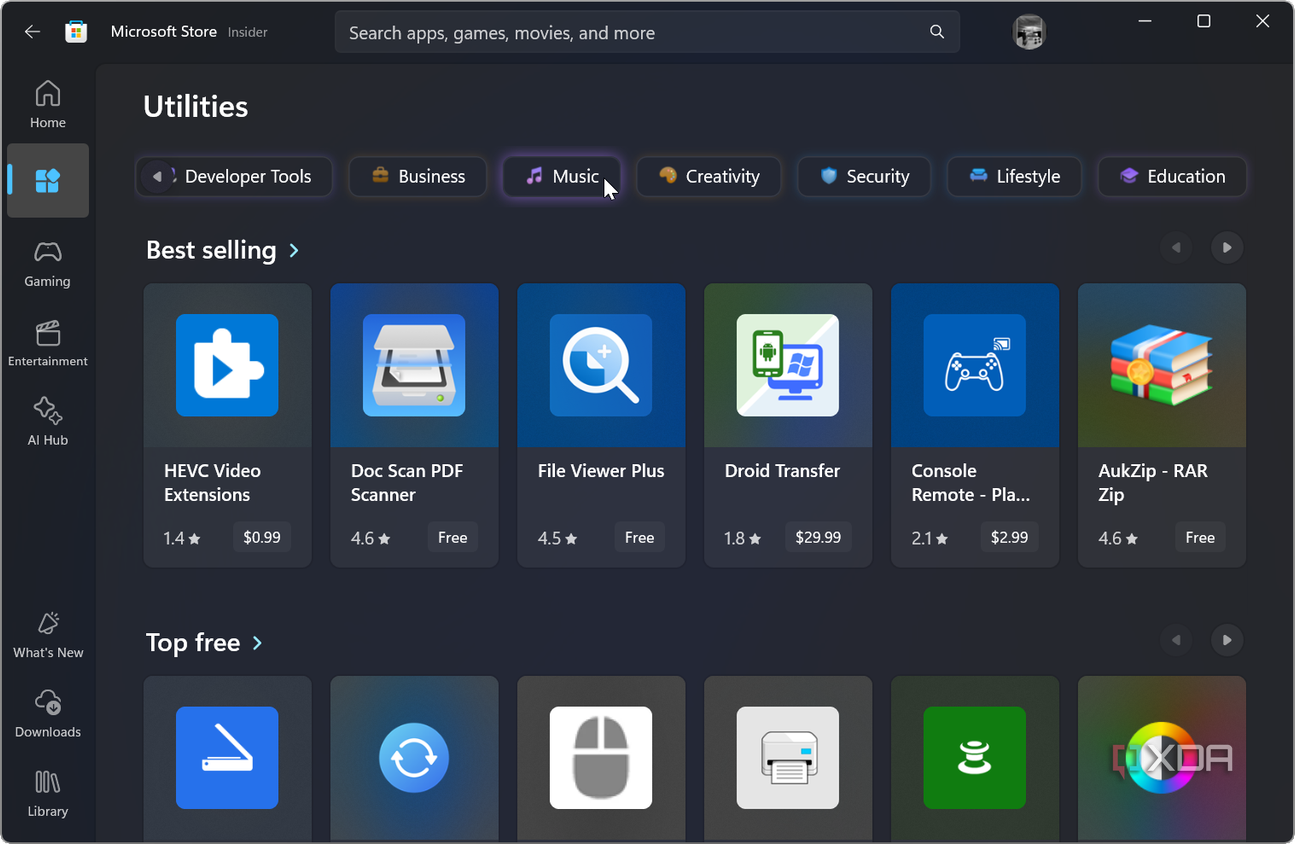Click the $29.99 Droid Transfer price
This screenshot has width=1295, height=844.
[x=818, y=538]
